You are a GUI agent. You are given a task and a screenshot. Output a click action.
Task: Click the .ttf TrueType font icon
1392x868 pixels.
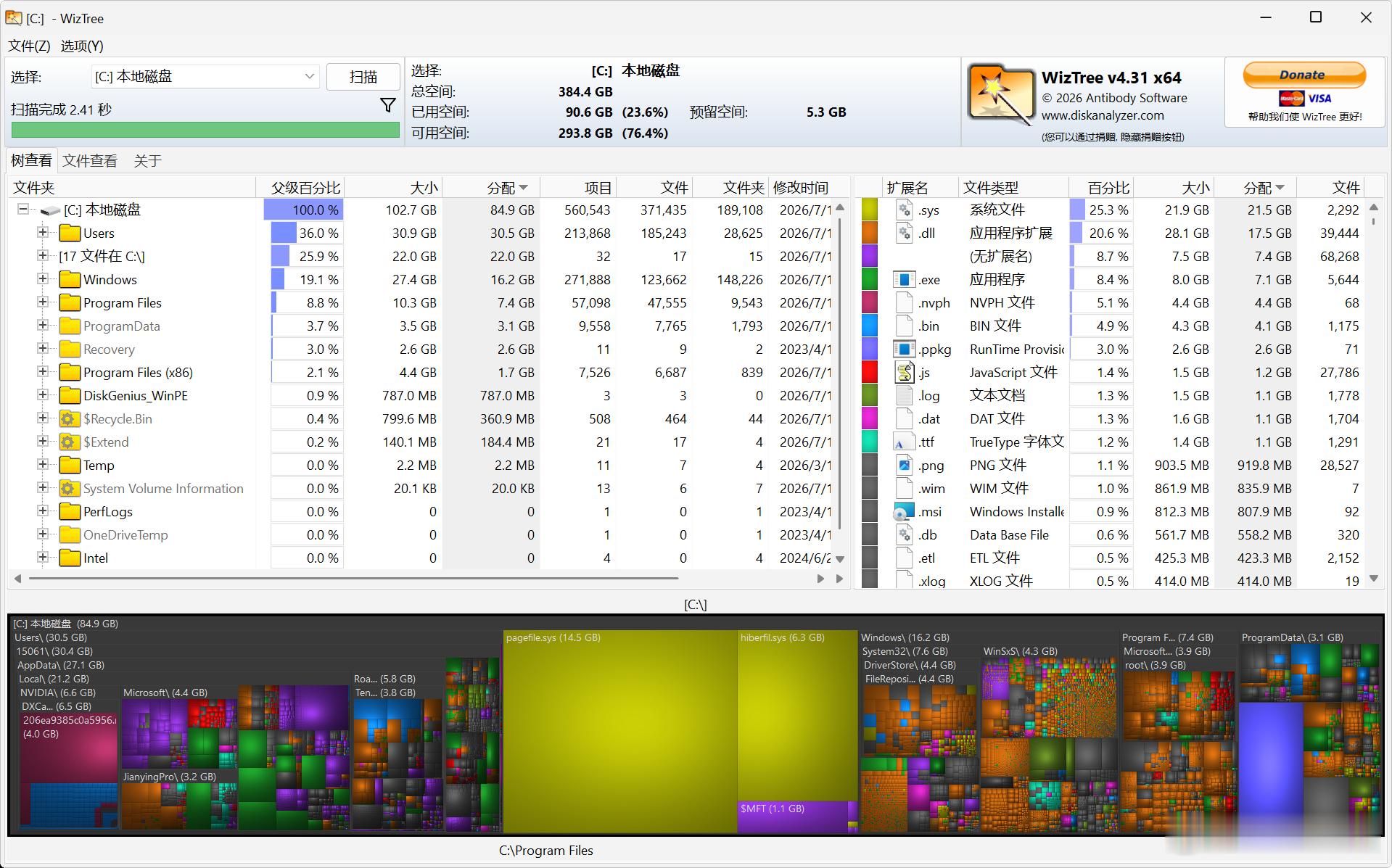click(x=904, y=442)
